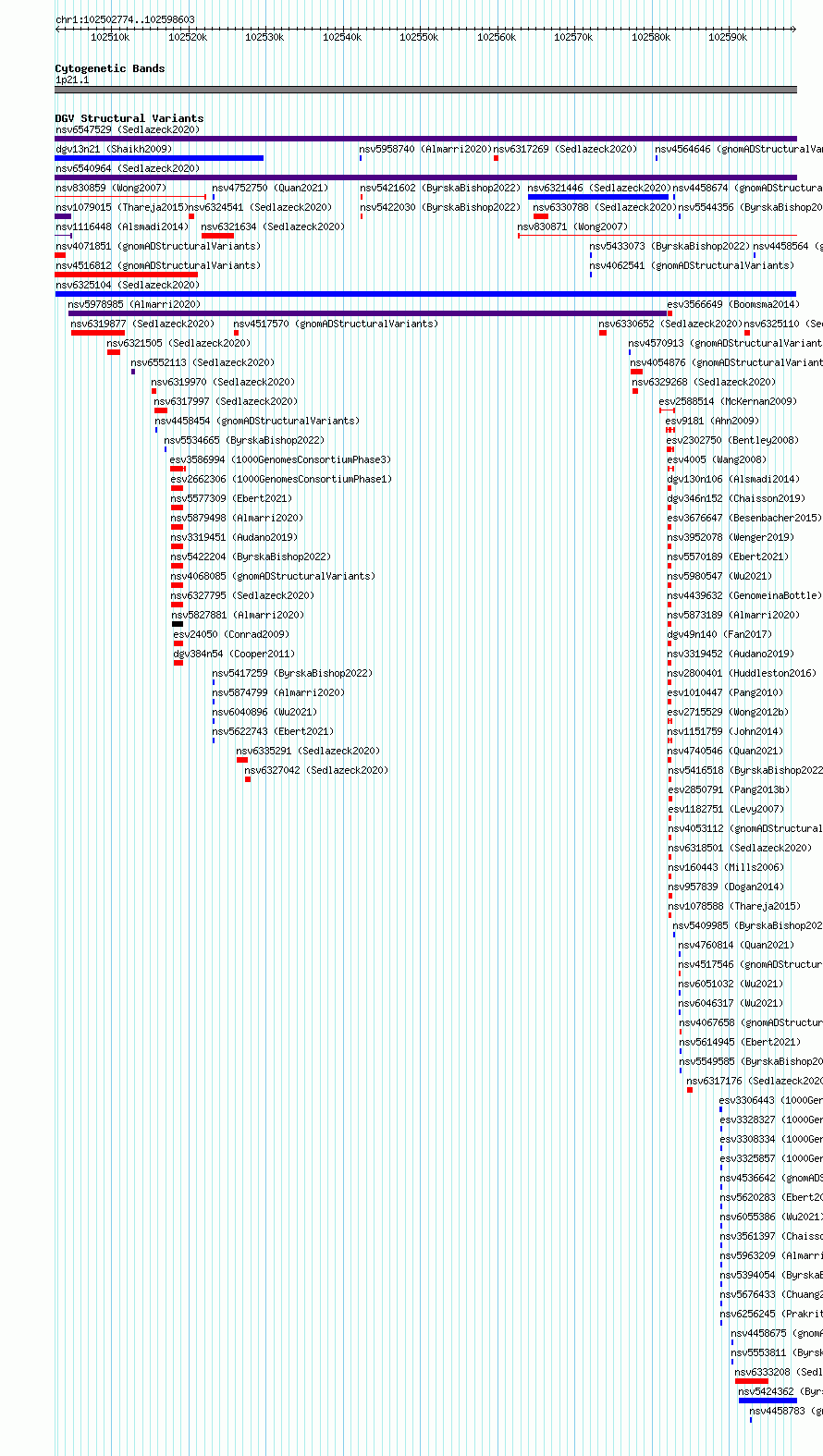The width and height of the screenshot is (823, 1456).
Task: Select the nsv5422030 (ByrskaBishop2022) label
Action: [x=440, y=207]
